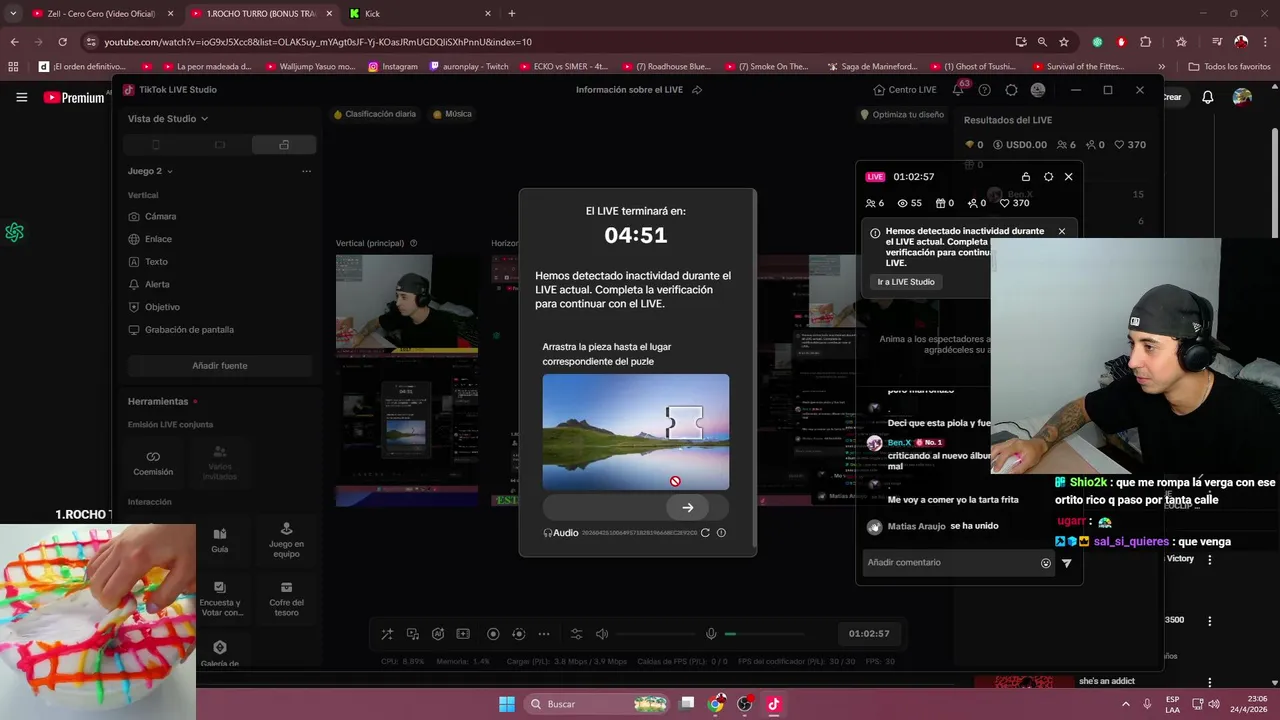Image resolution: width=1280 pixels, height=720 pixels.
Task: Open the Instagram bookmark
Action: 393,67
